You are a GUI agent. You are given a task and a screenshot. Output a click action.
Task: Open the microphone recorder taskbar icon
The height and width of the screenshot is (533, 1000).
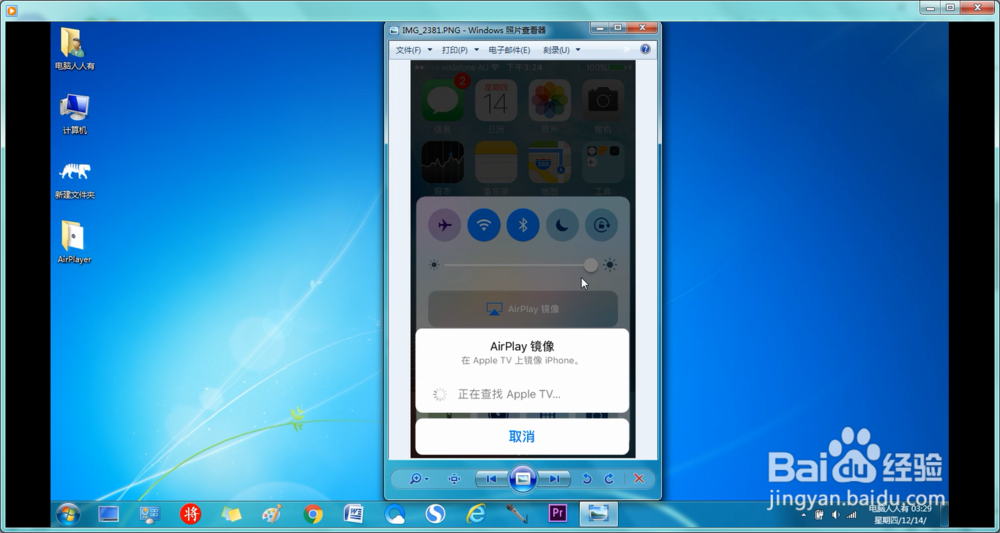tap(517, 514)
